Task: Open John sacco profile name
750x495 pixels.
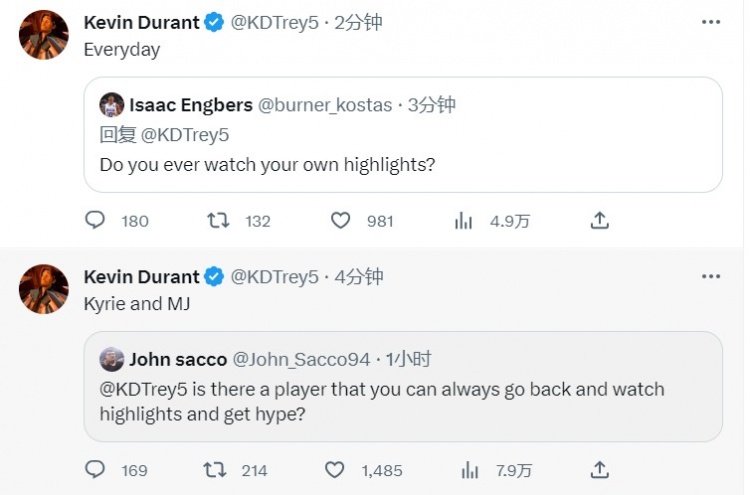Action: click(x=178, y=359)
